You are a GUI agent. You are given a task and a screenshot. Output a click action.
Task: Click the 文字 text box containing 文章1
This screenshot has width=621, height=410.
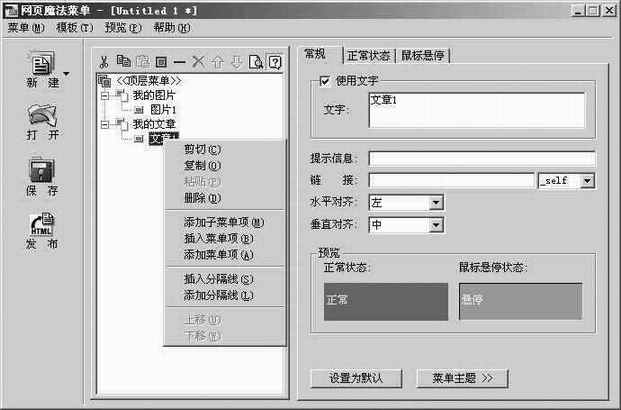click(x=476, y=110)
